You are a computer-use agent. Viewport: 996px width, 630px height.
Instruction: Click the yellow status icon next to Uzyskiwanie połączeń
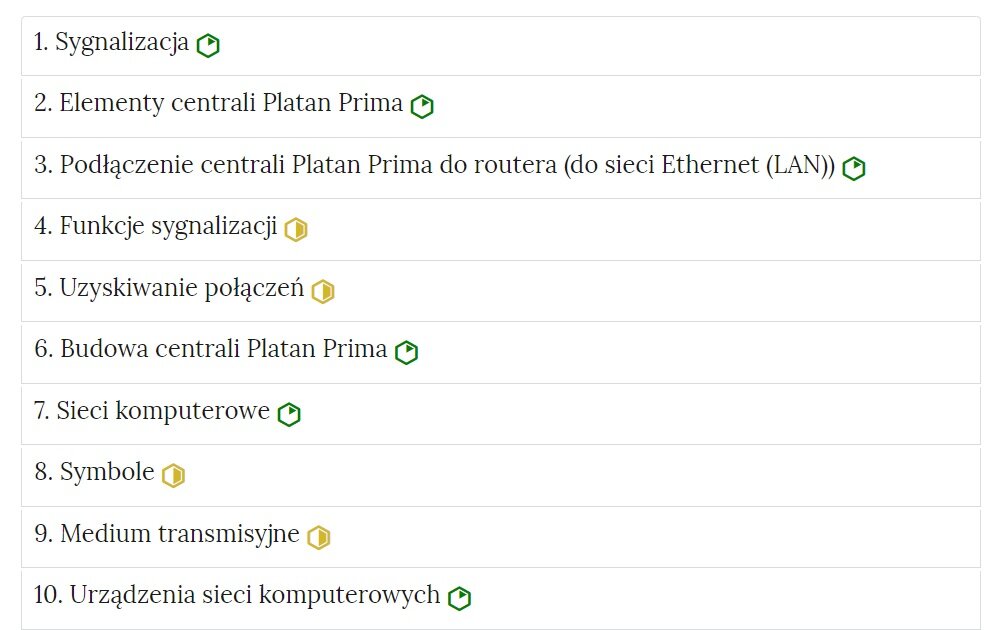pyautogui.click(x=322, y=291)
